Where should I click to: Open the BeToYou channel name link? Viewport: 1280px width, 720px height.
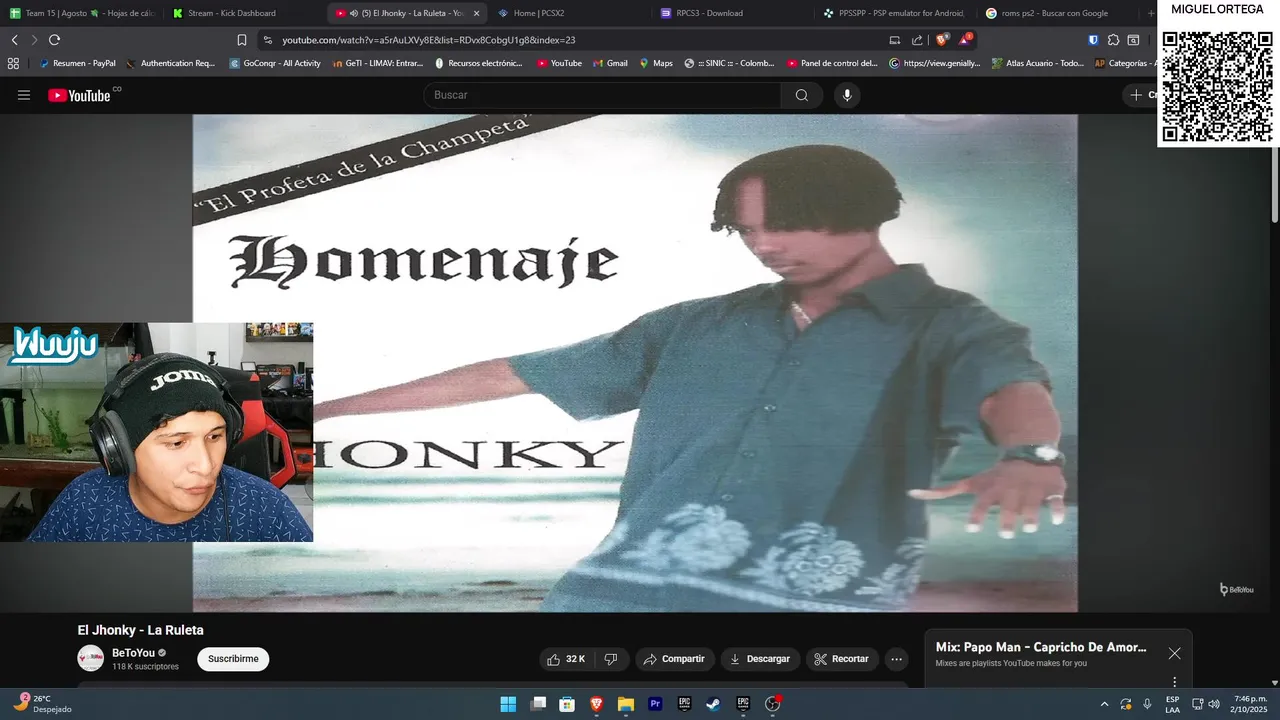[133, 653]
